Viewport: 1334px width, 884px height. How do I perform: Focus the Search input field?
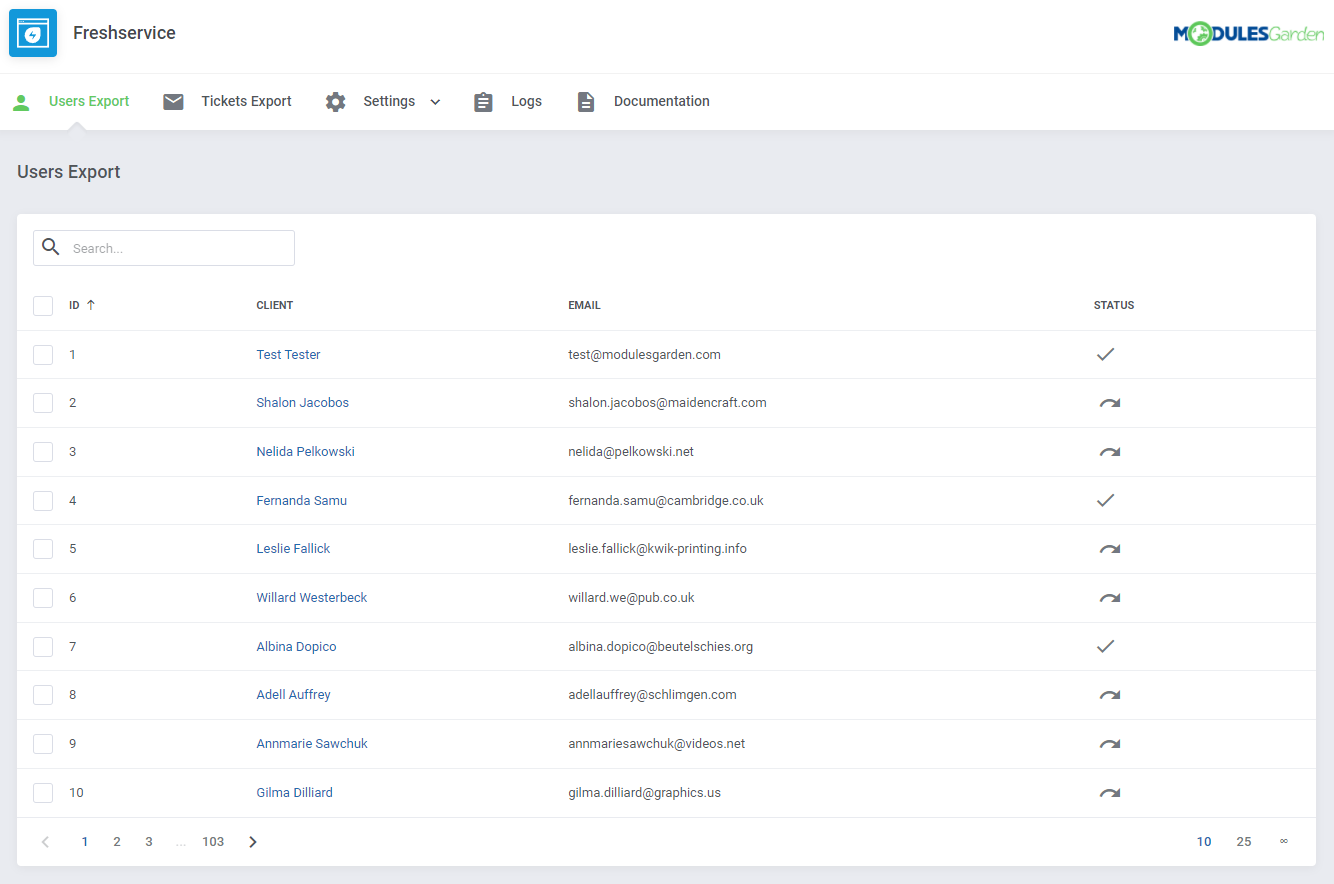[x=164, y=248]
